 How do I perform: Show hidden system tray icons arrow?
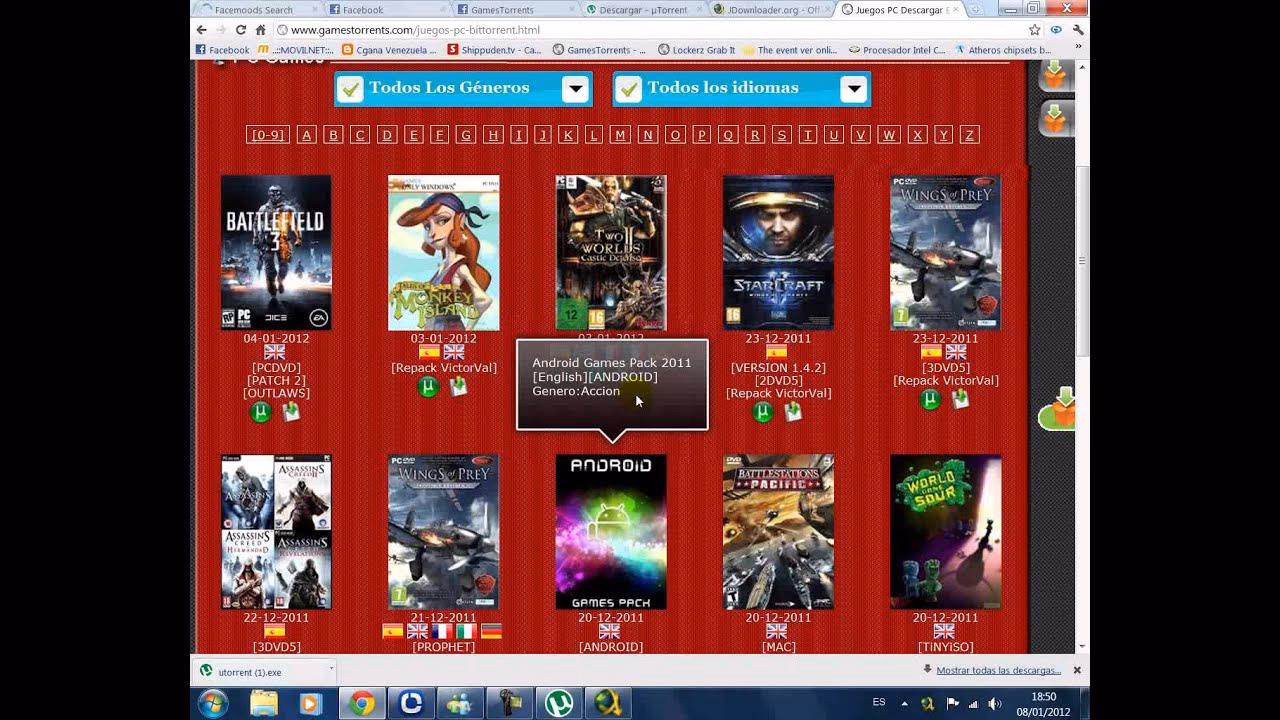coord(904,703)
